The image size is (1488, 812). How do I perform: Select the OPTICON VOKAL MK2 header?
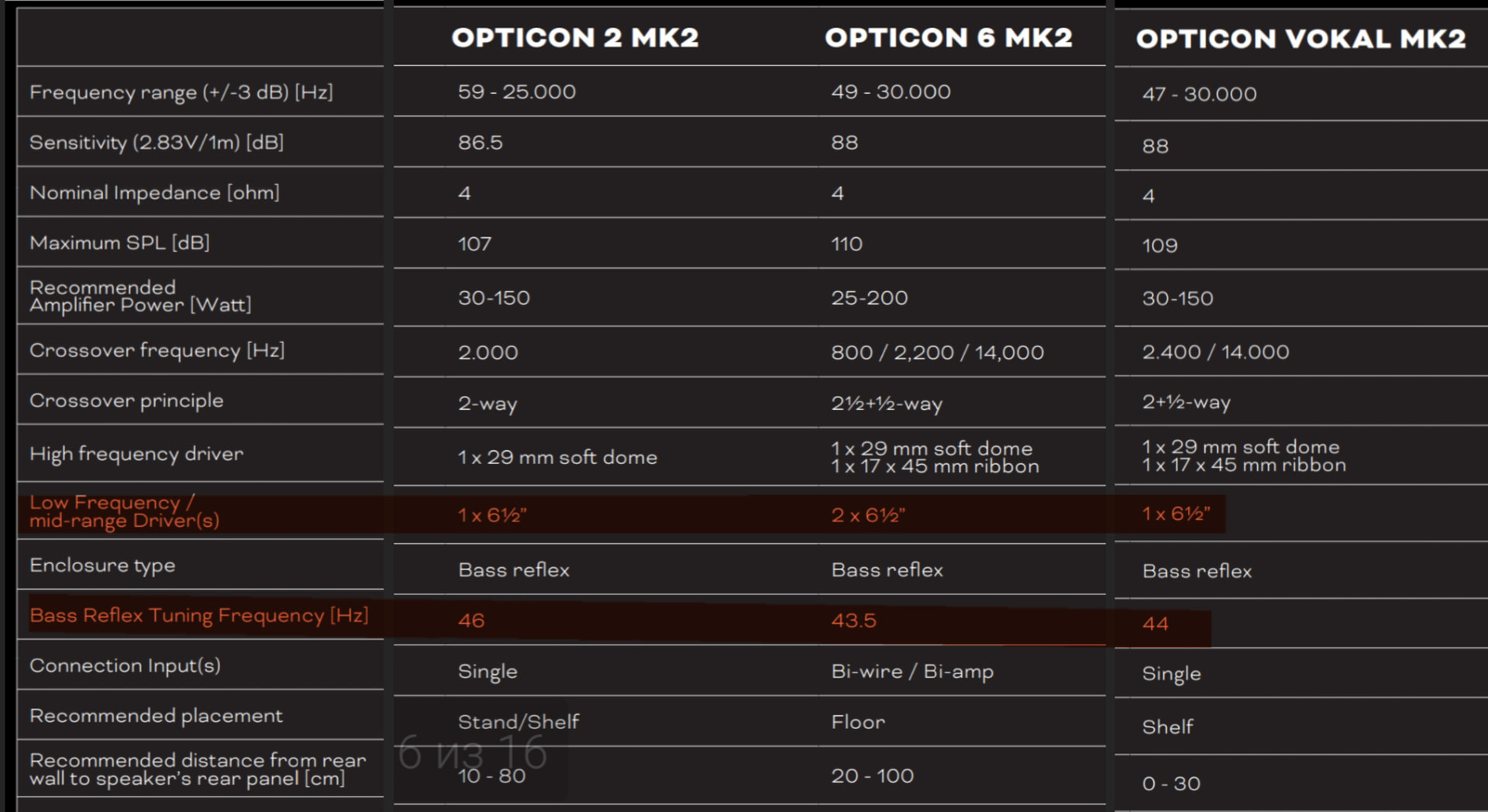tap(1300, 40)
